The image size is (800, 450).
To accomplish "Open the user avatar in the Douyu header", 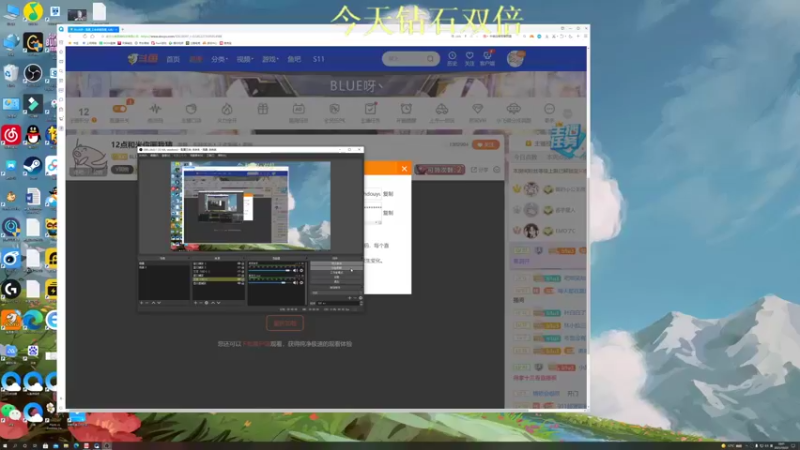I will click(x=515, y=59).
